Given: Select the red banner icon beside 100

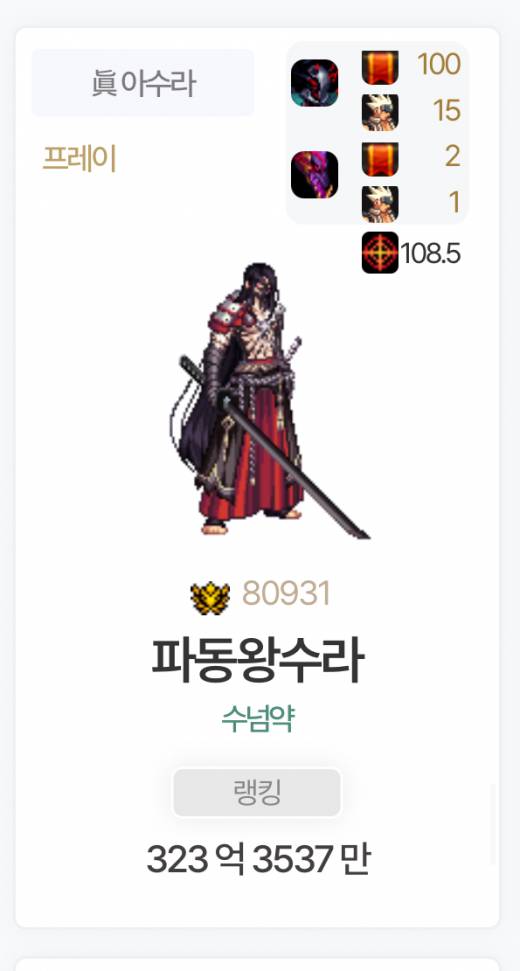Looking at the screenshot, I should (x=380, y=67).
